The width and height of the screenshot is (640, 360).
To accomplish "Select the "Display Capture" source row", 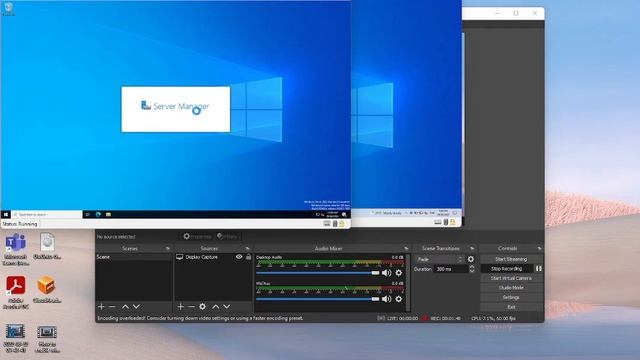I will tap(213, 257).
